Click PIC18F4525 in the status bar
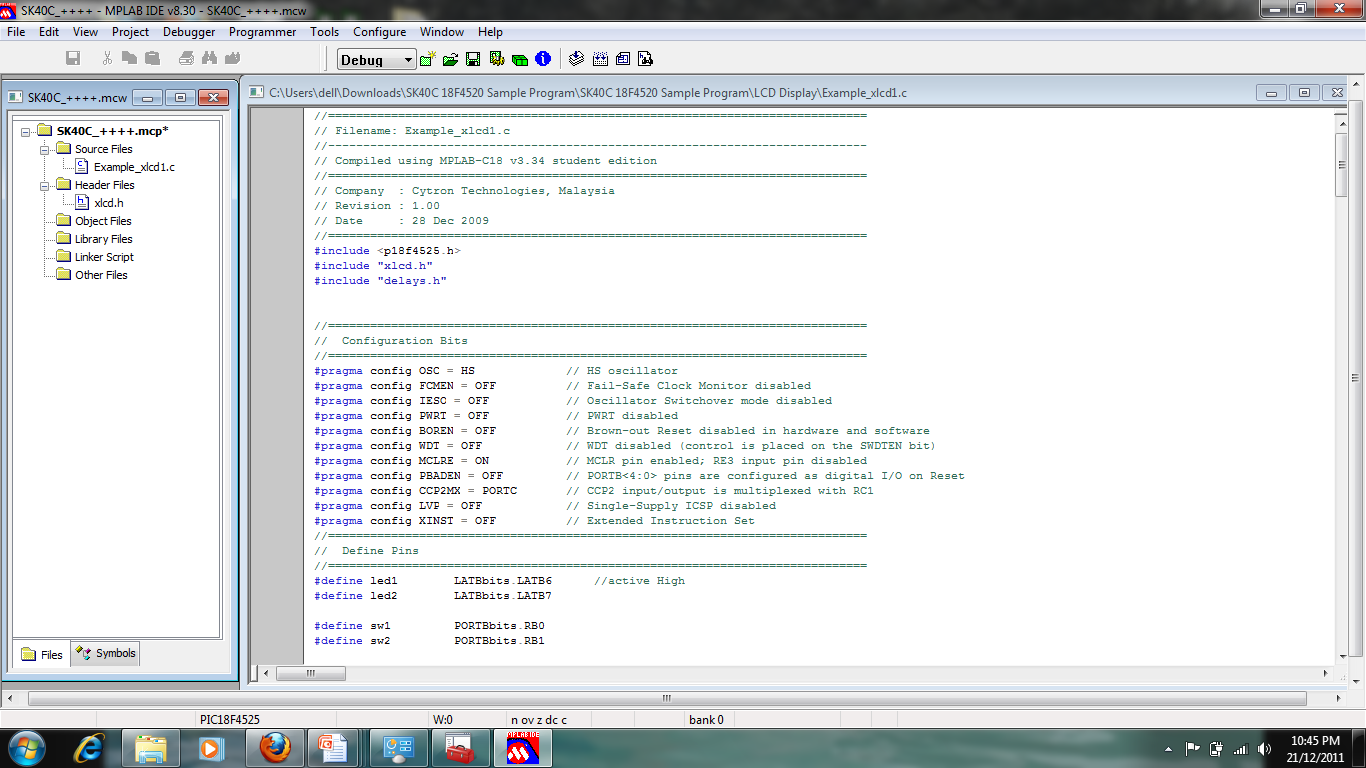 [x=230, y=719]
